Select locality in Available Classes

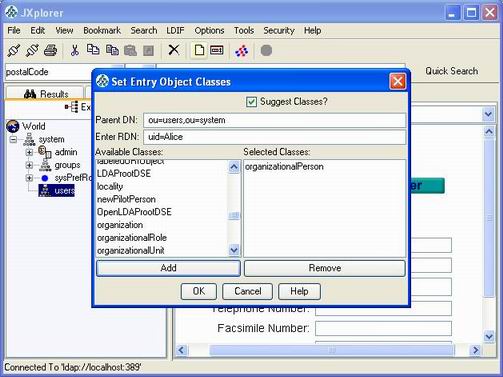162,186
